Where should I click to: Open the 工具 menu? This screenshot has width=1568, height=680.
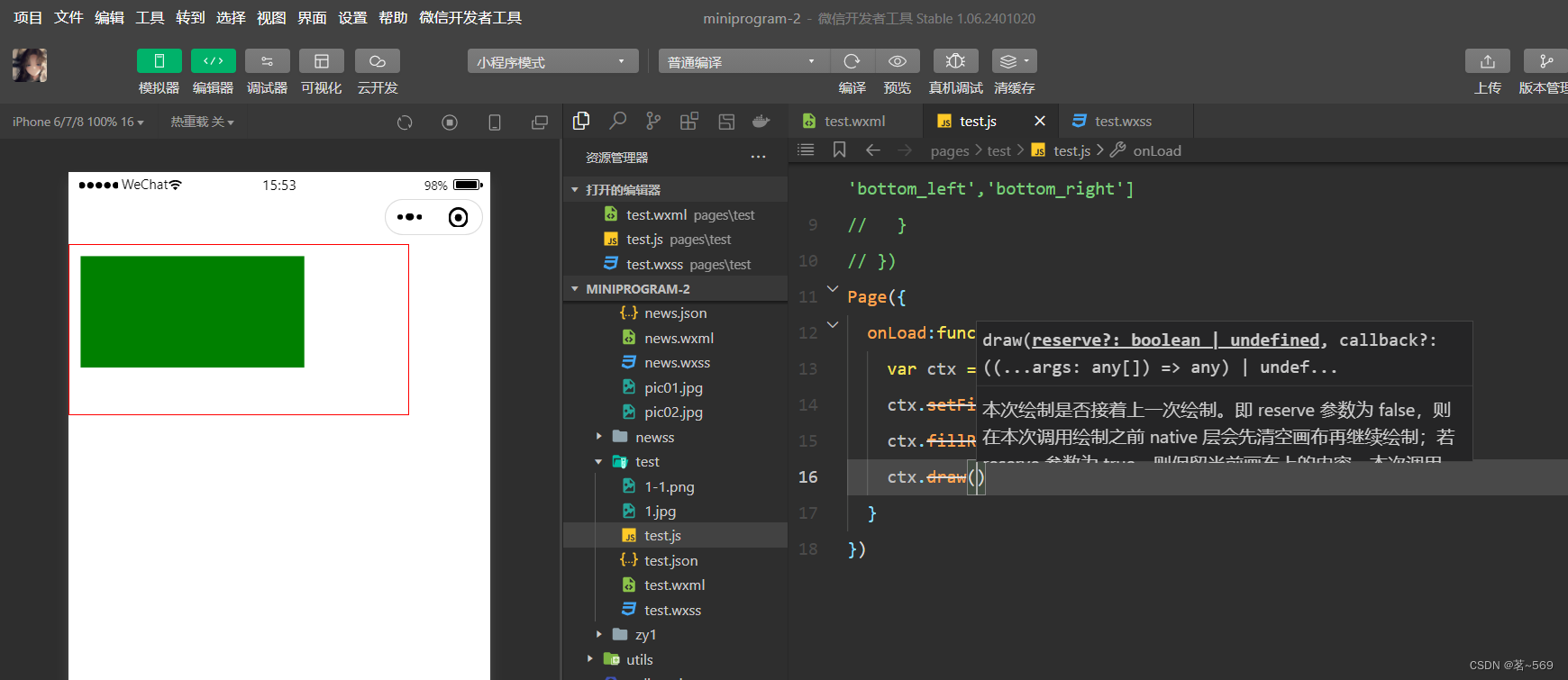[150, 18]
